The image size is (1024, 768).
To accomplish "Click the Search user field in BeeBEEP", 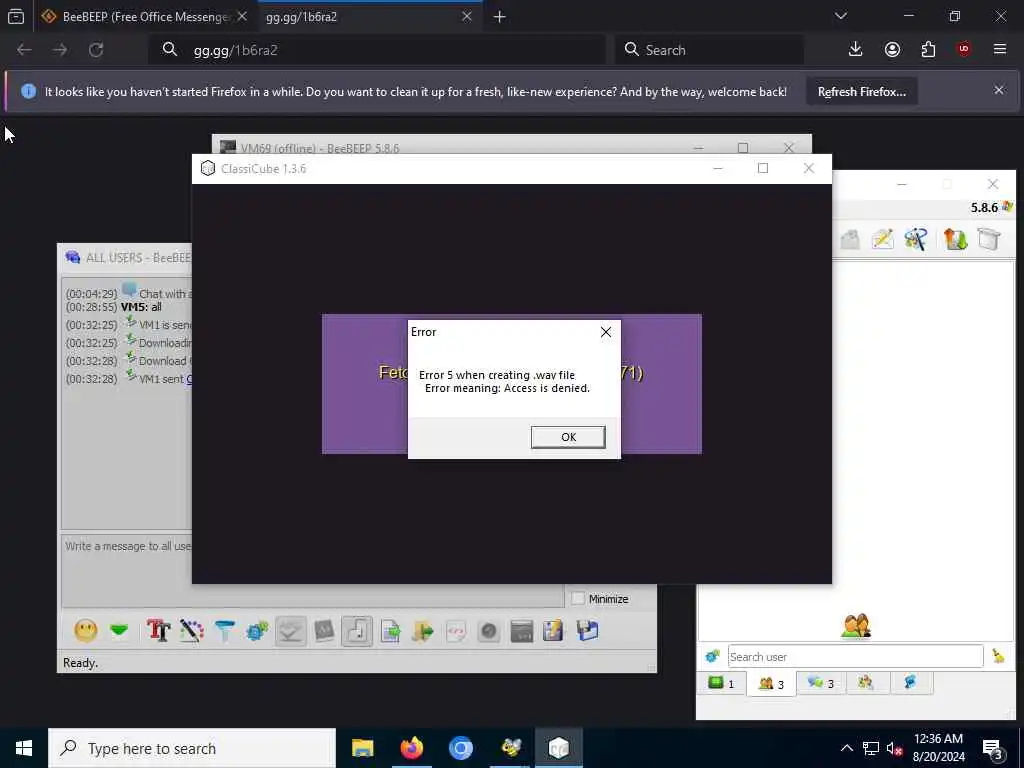I will click(x=855, y=656).
